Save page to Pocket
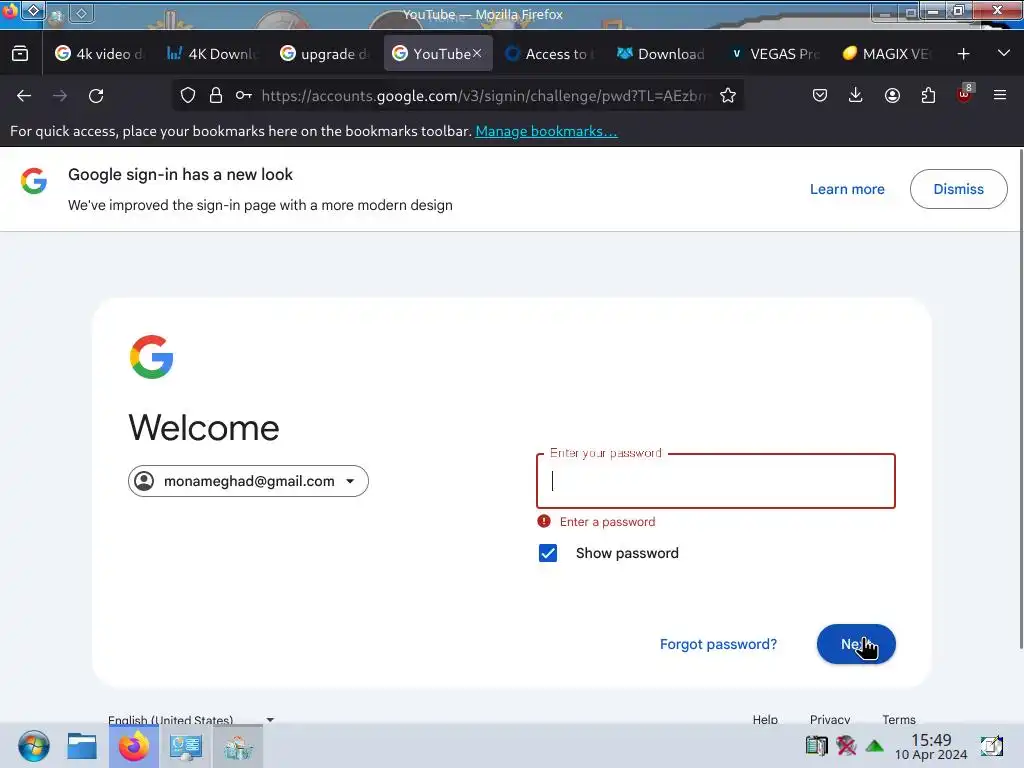 820,95
